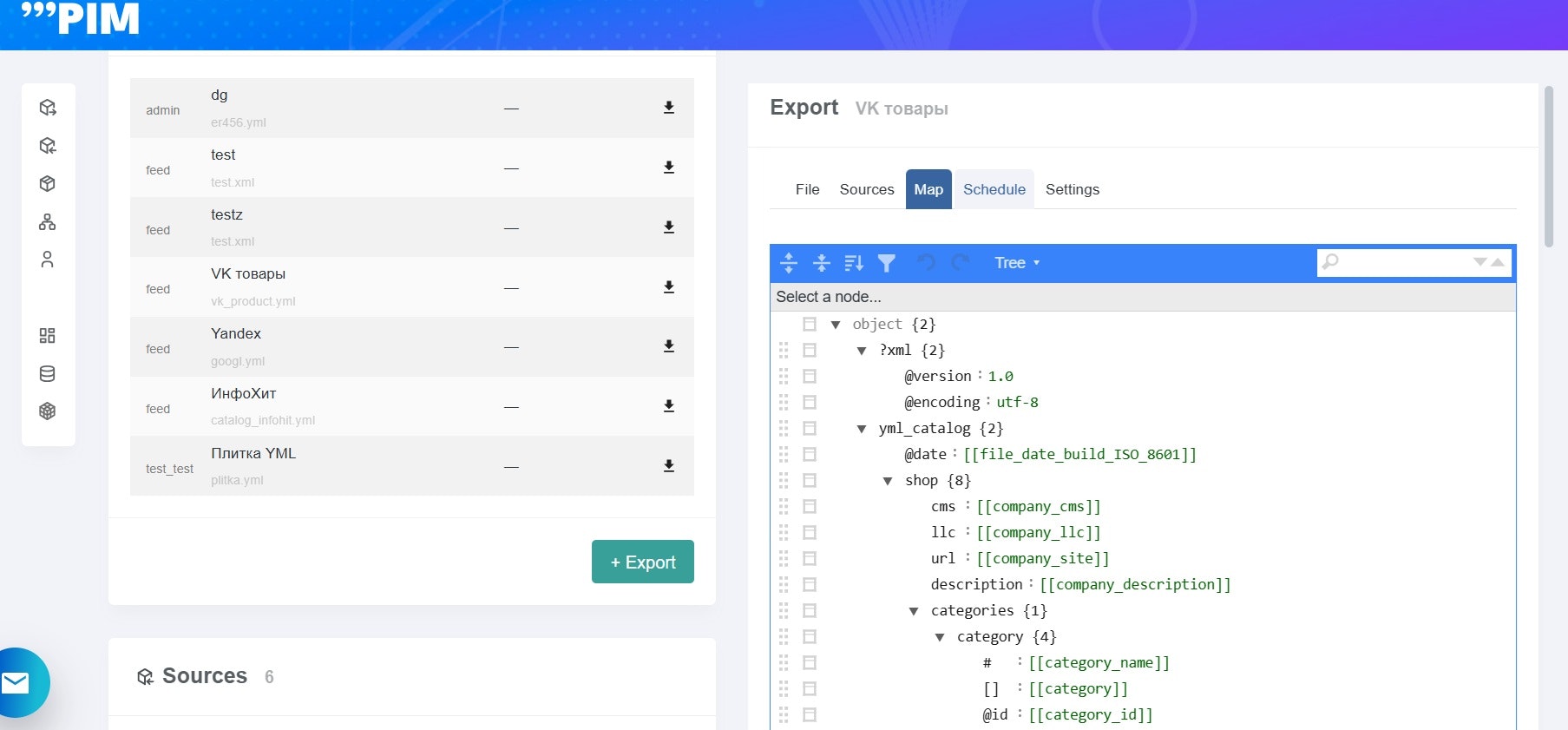Click the + Export button
1568x730 pixels.
click(x=643, y=562)
